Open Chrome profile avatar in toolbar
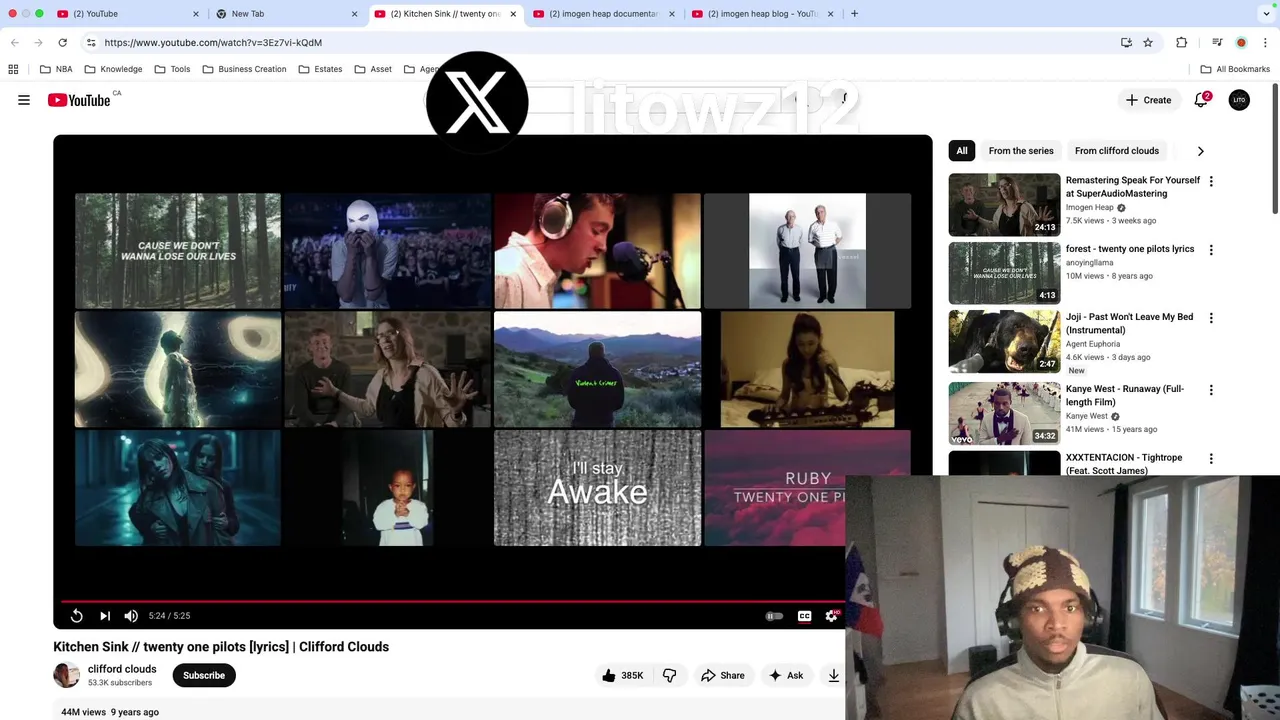Image resolution: width=1280 pixels, height=720 pixels. (x=1241, y=43)
